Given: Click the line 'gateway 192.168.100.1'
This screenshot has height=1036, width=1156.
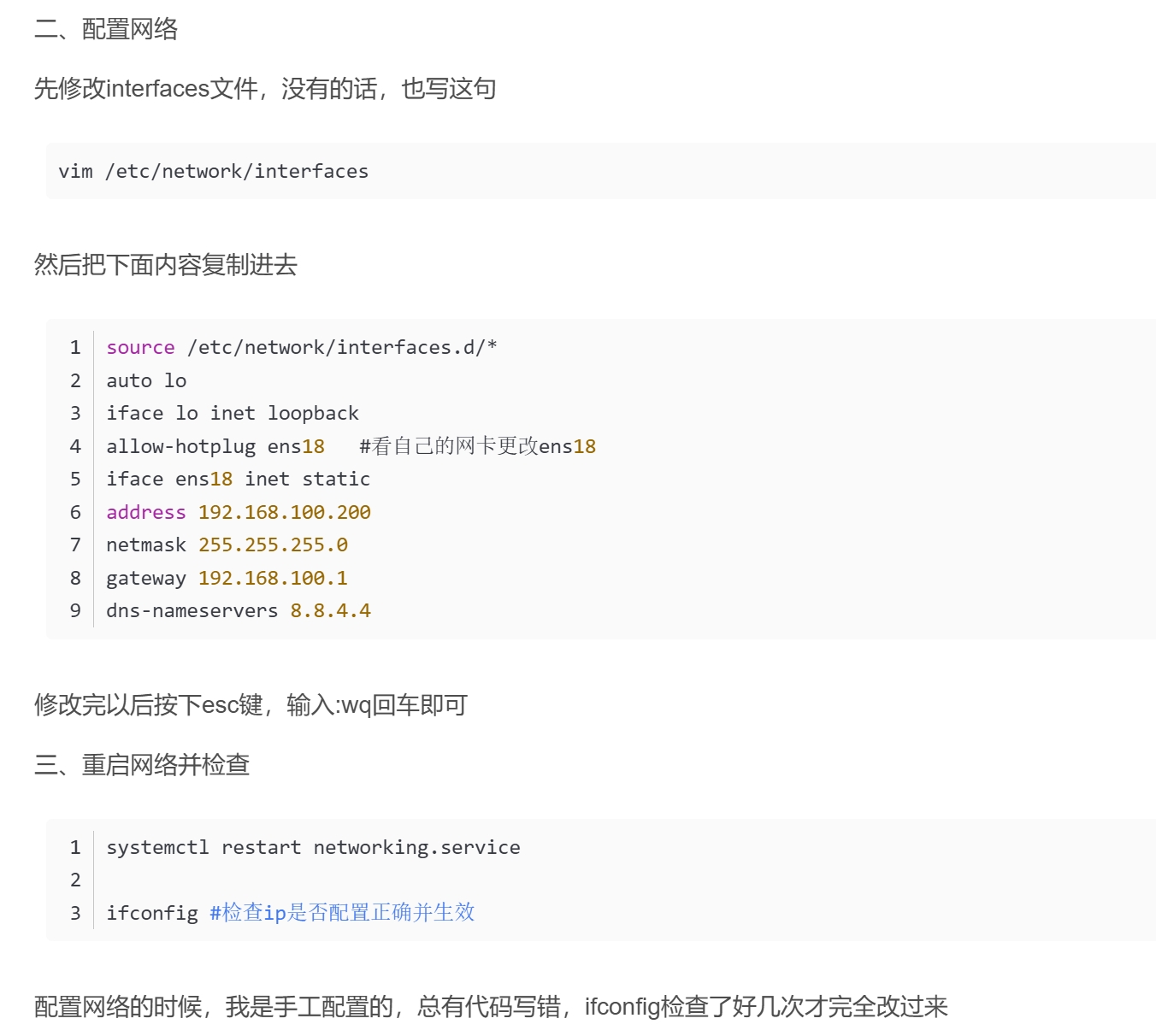Looking at the screenshot, I should (227, 578).
